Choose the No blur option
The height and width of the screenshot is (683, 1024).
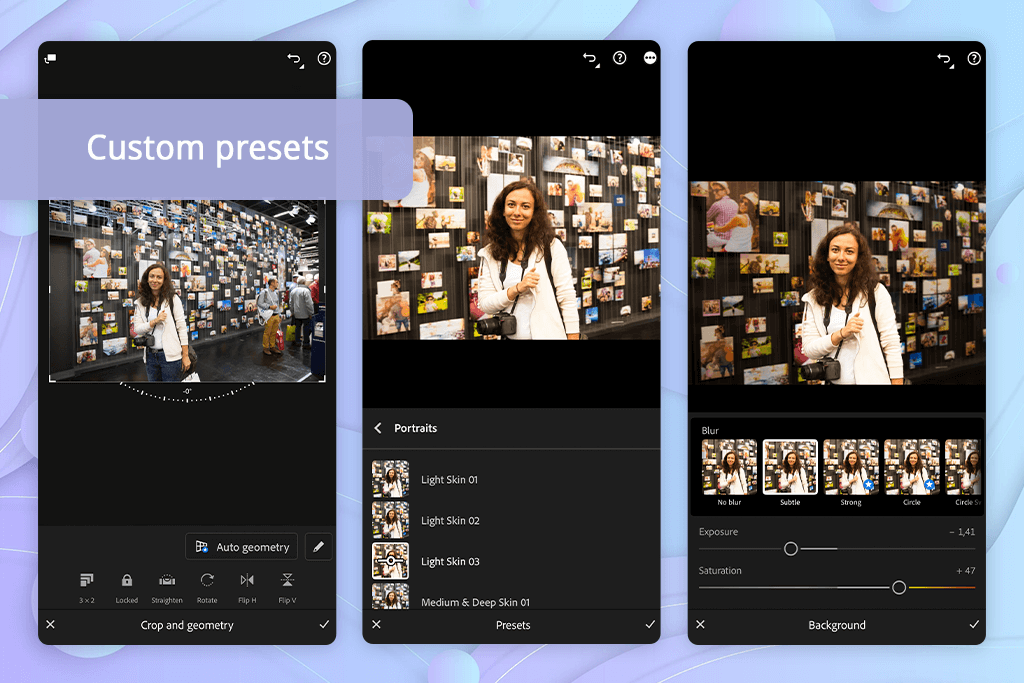point(729,473)
